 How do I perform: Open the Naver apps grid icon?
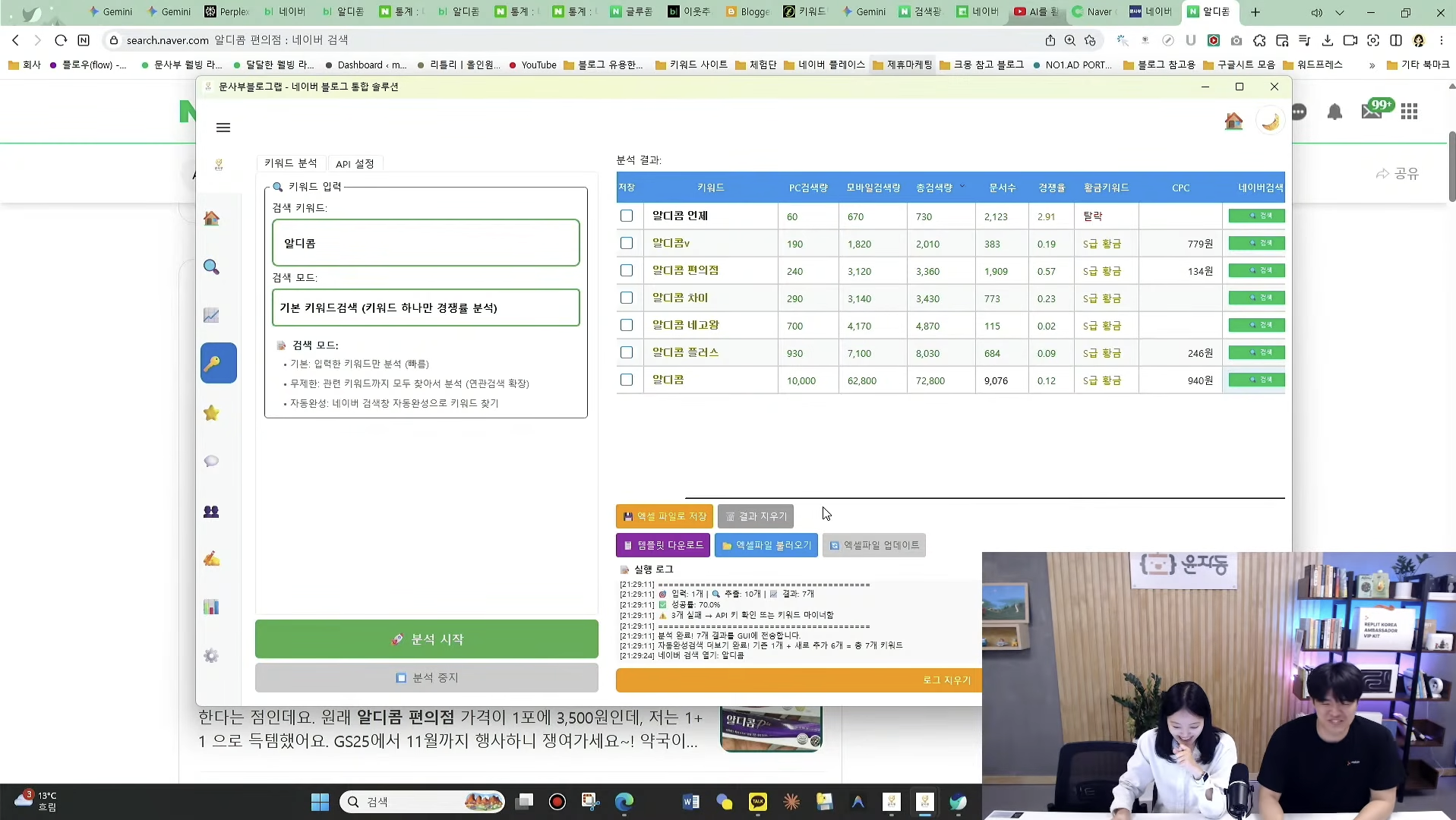click(1410, 112)
